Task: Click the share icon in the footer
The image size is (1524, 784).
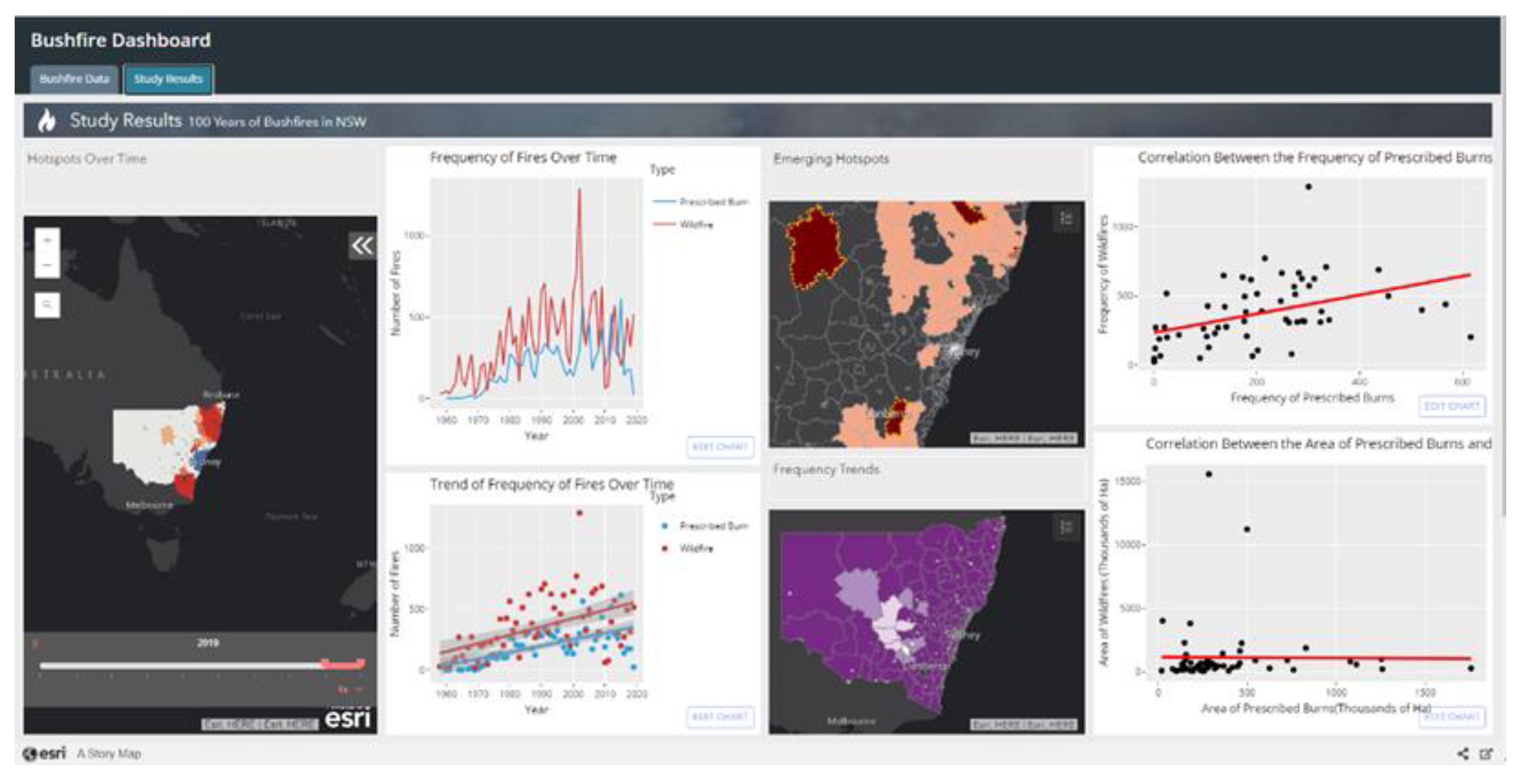Action: click(x=1463, y=753)
